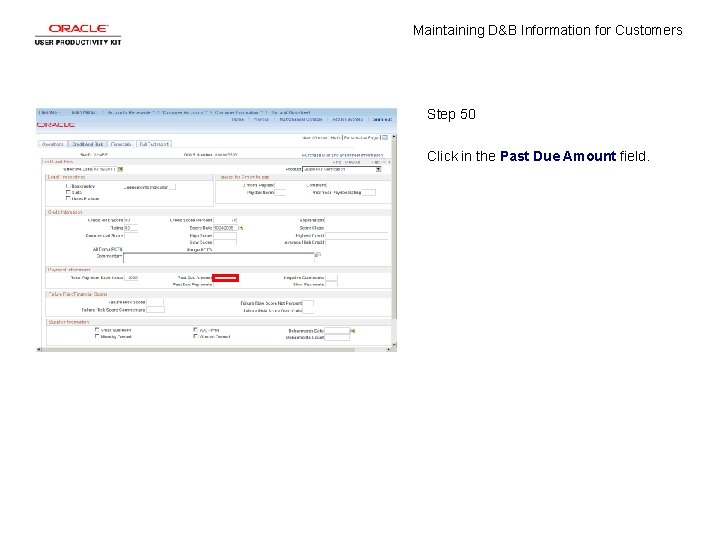Click the Sign out link

(x=382, y=119)
